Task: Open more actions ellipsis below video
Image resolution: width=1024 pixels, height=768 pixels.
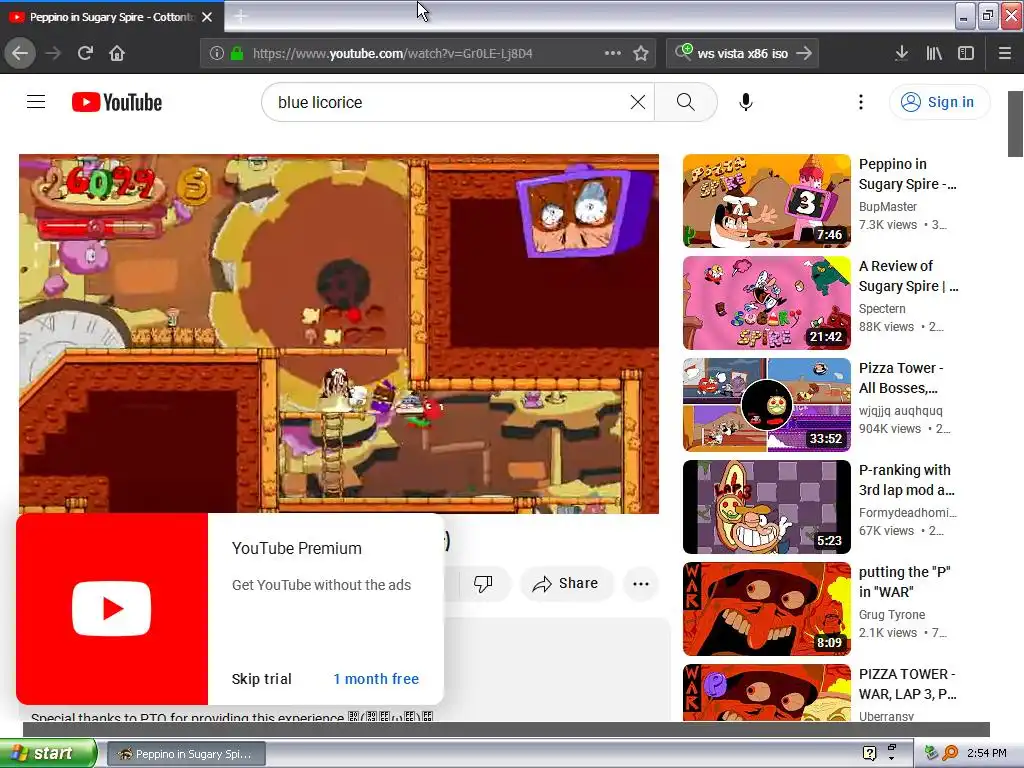Action: point(641,583)
